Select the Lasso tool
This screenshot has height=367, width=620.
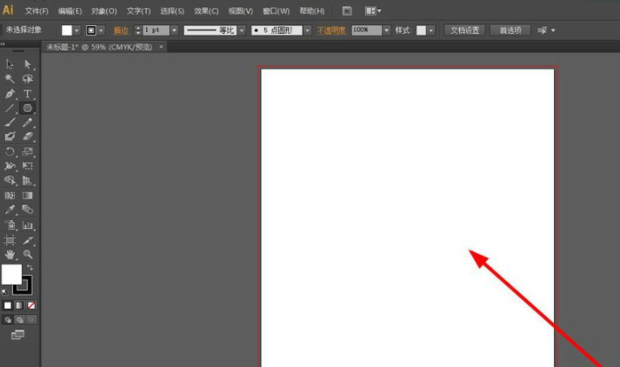[27, 79]
